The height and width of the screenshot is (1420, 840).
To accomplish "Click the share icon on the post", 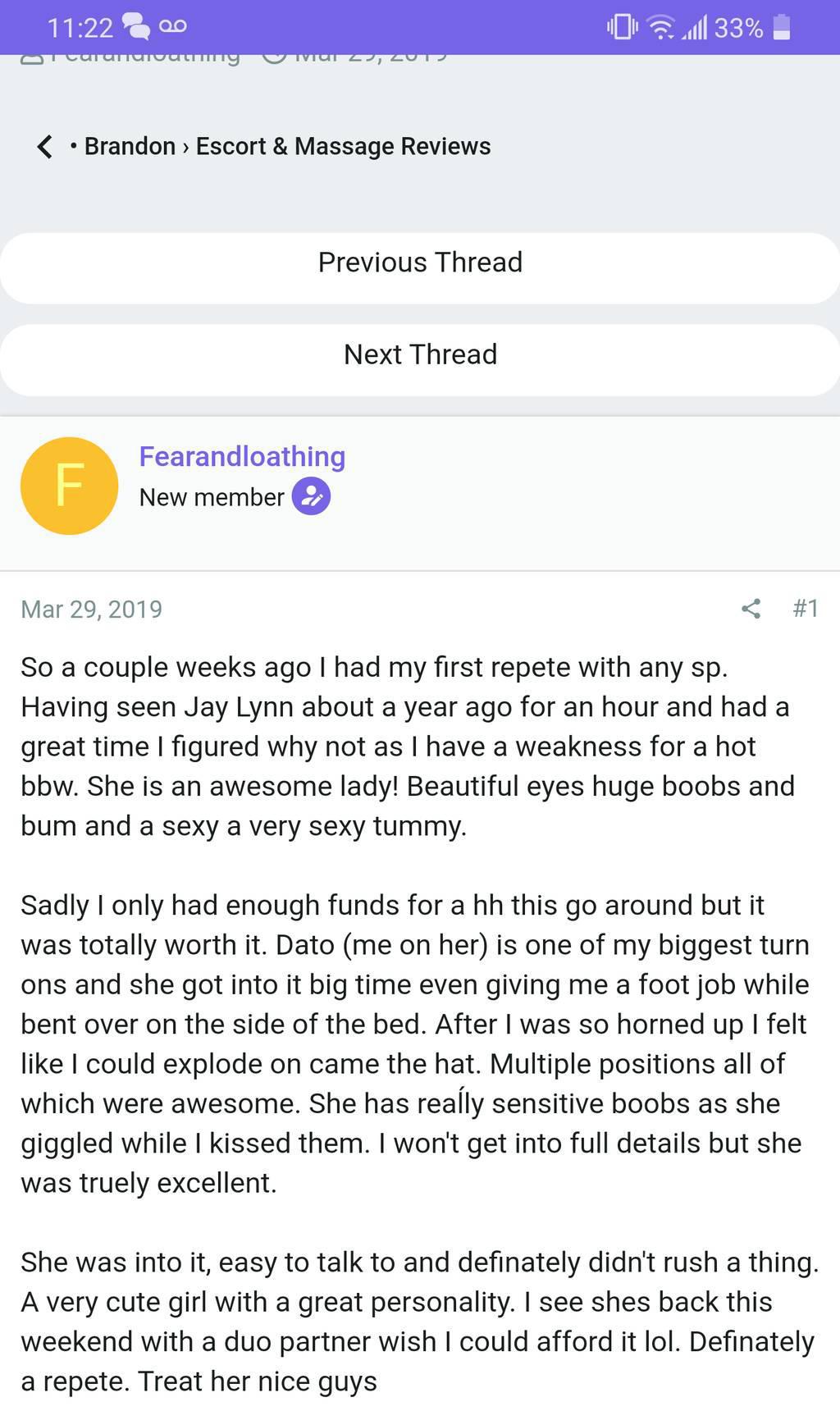I will 751,608.
